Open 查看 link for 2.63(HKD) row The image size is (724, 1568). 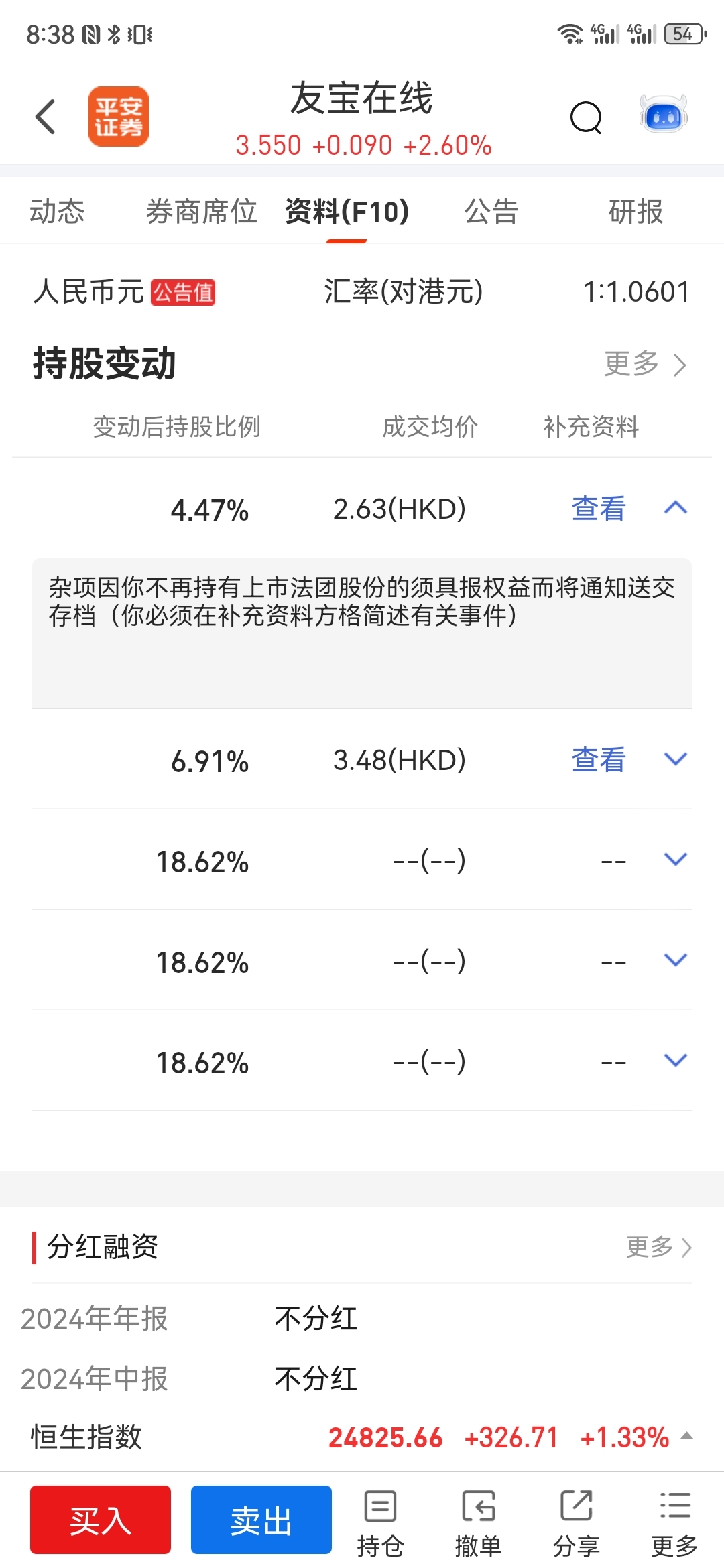coord(599,509)
